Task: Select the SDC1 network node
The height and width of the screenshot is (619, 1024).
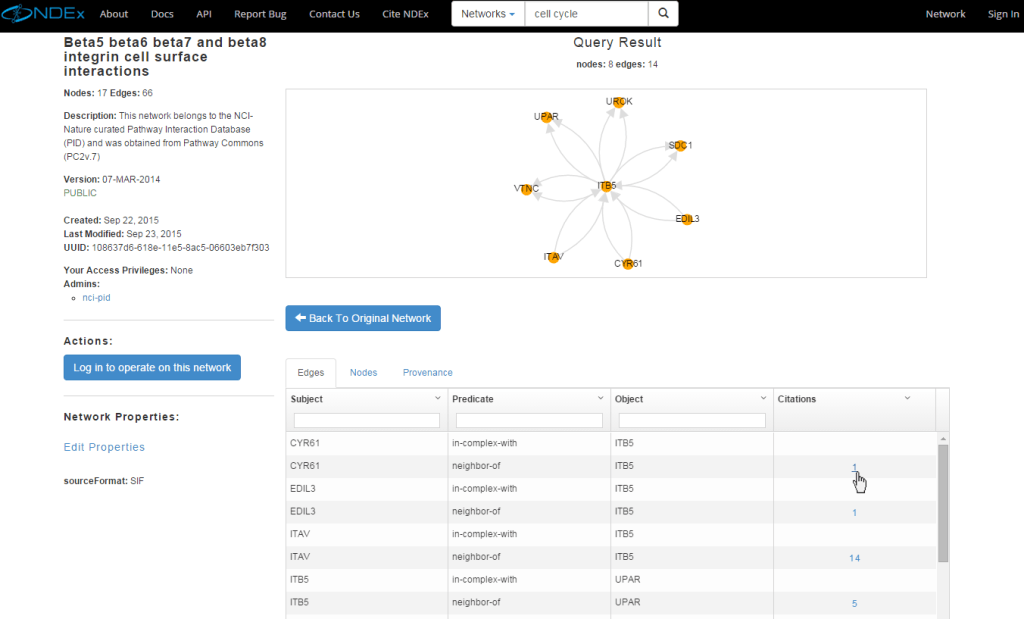Action: pyautogui.click(x=680, y=146)
